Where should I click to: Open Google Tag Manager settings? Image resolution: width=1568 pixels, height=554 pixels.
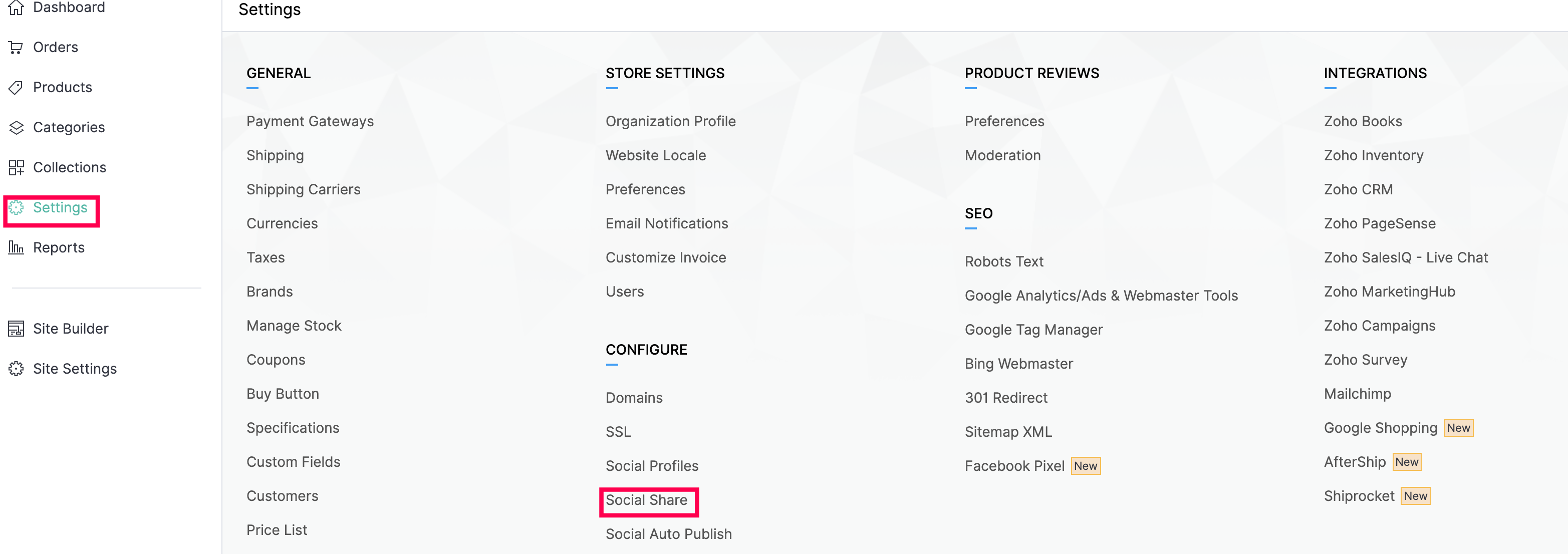click(x=1033, y=330)
